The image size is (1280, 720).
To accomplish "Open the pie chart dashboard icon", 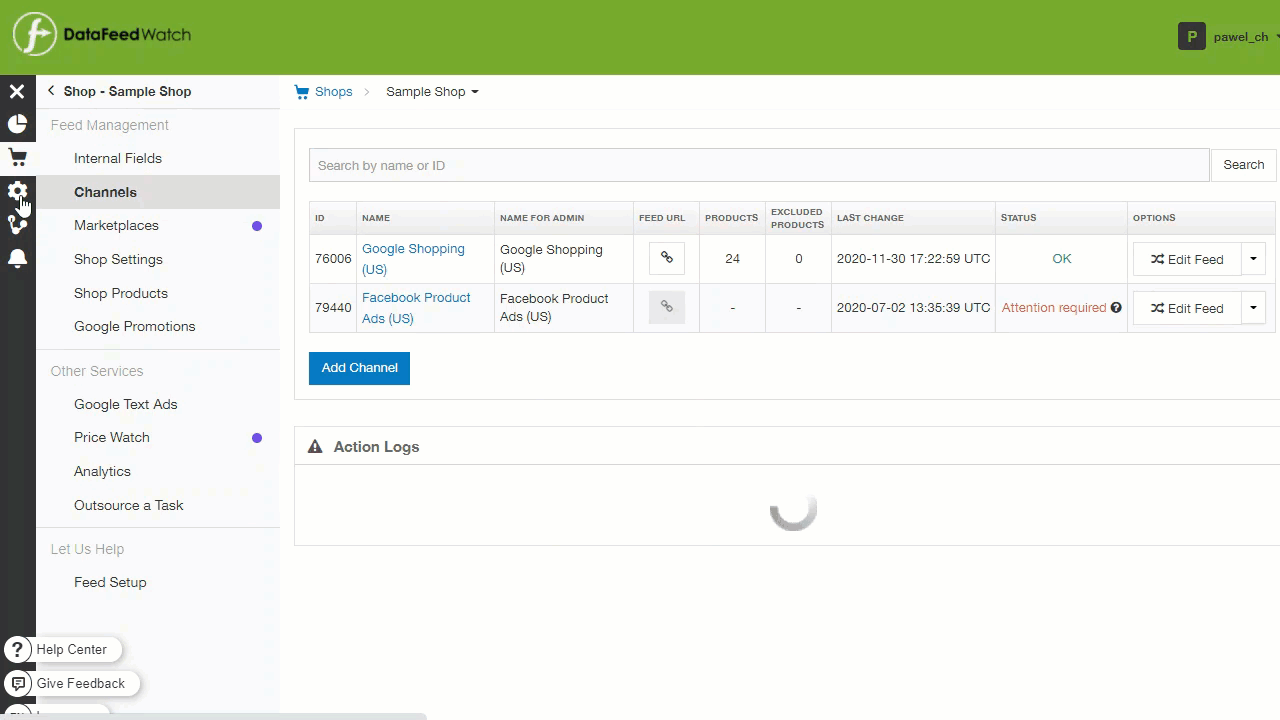I will pos(17,124).
